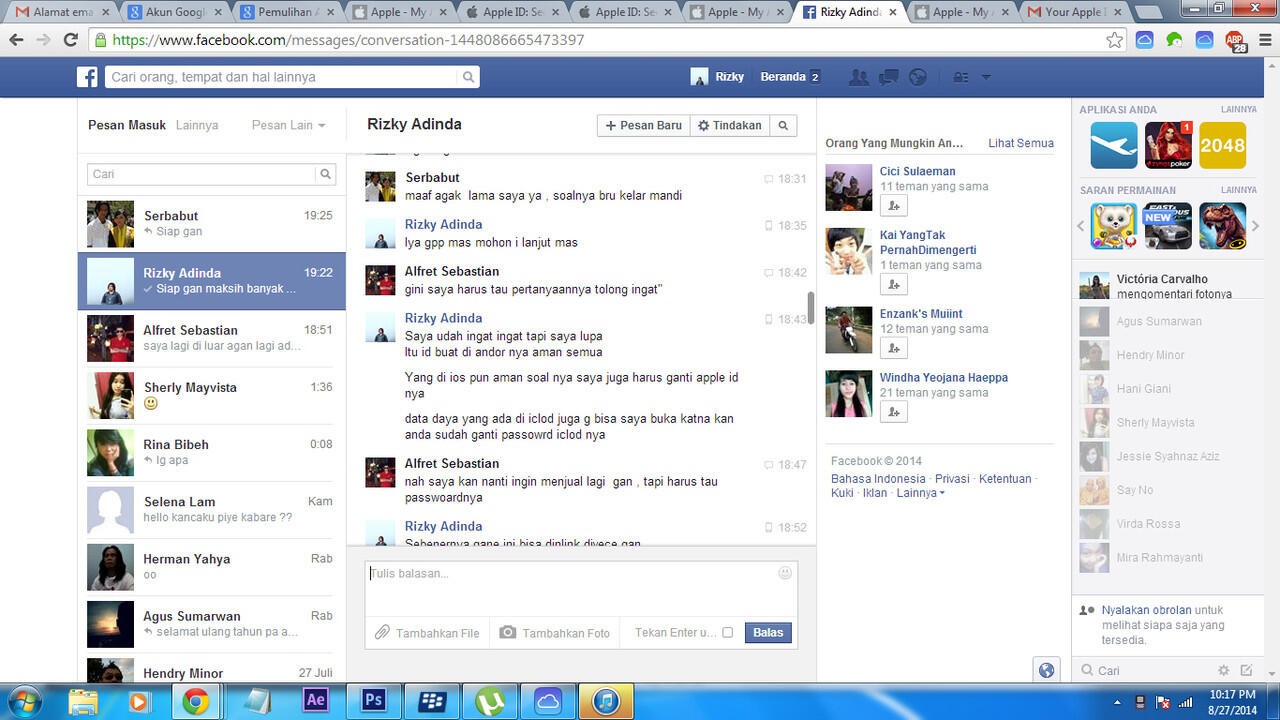Open Herman Yahya conversation in list

click(212, 566)
